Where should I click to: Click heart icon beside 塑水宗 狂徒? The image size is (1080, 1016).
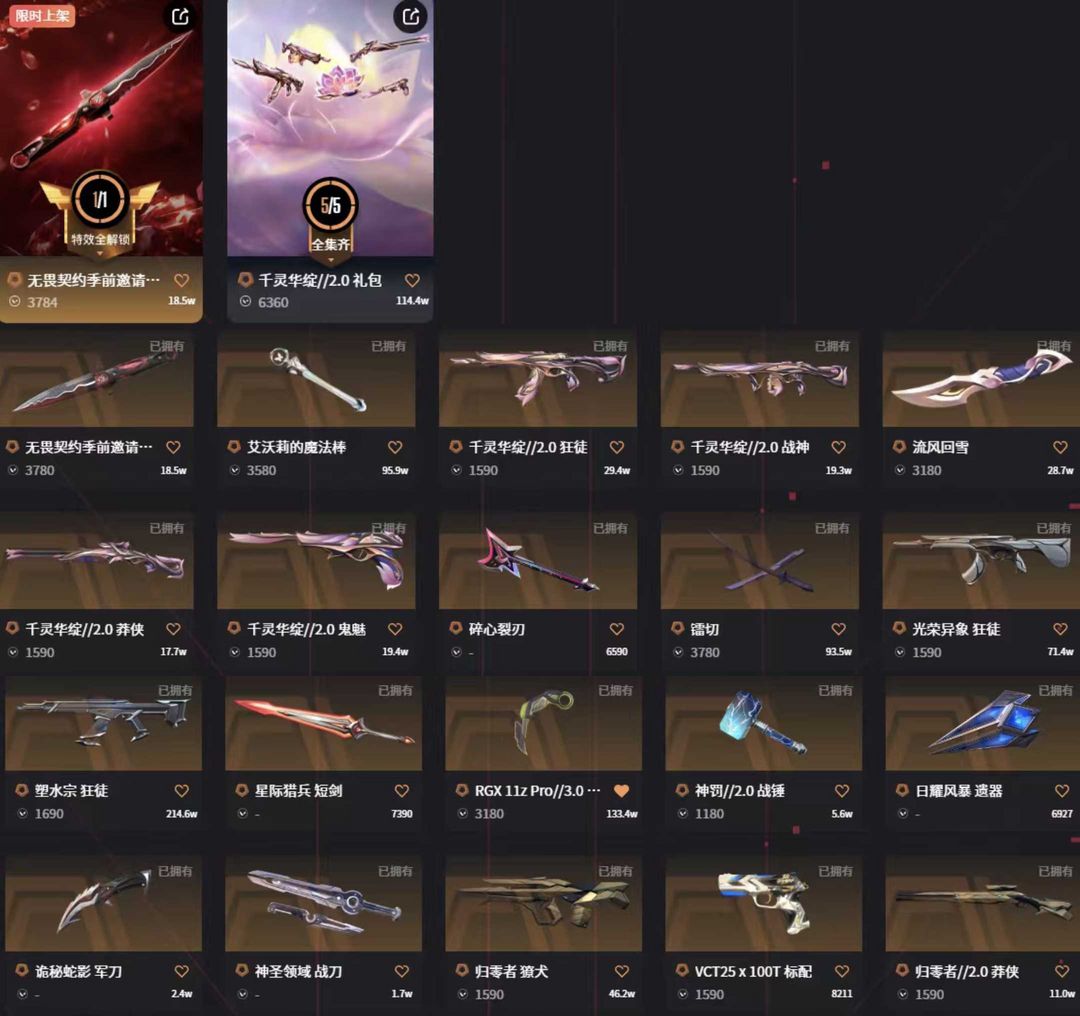coord(181,791)
